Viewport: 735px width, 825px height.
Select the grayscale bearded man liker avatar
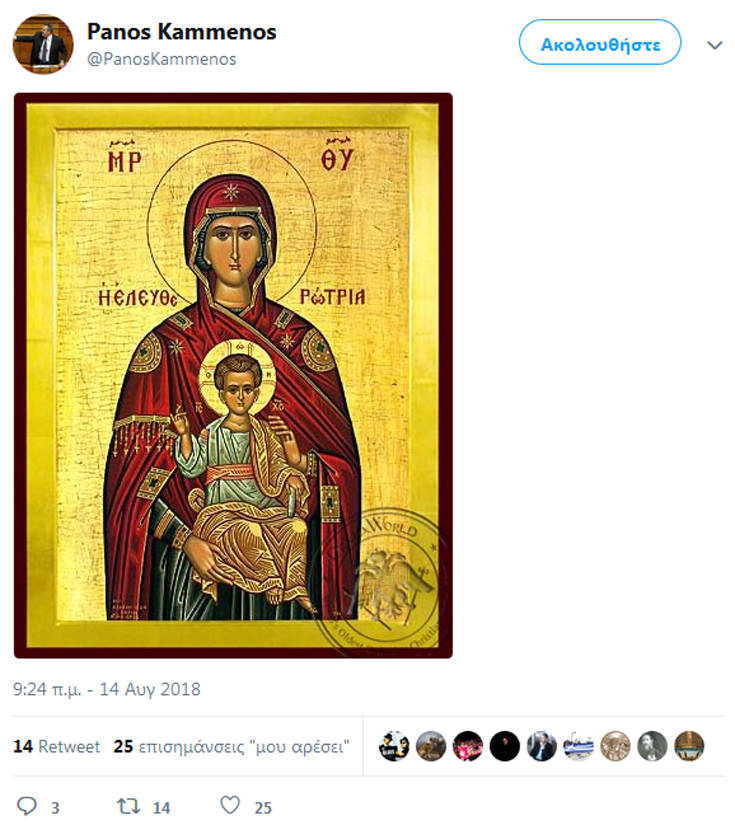tap(652, 746)
